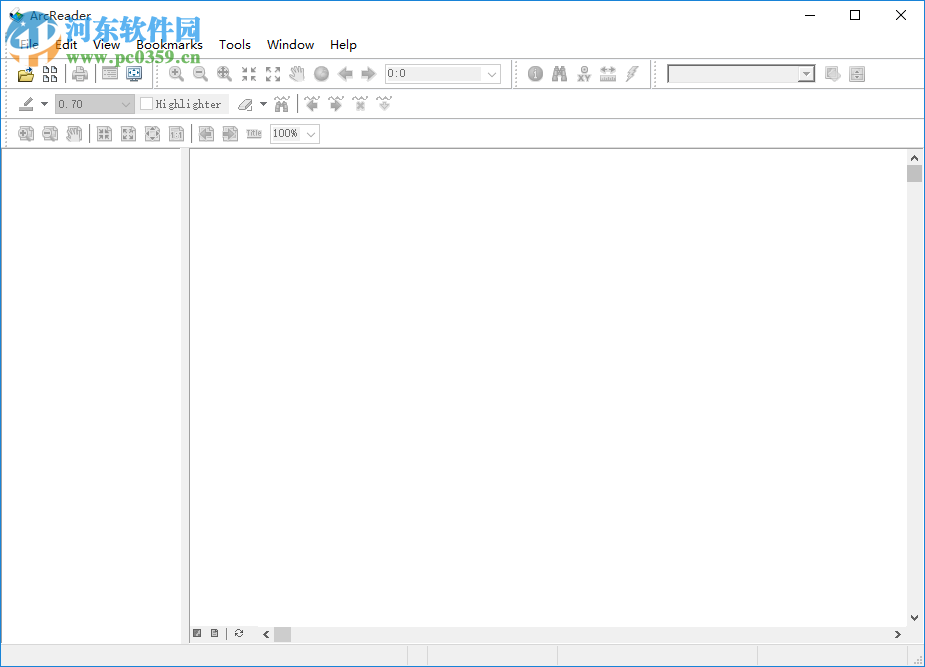Select the Identify tool

coord(535,73)
